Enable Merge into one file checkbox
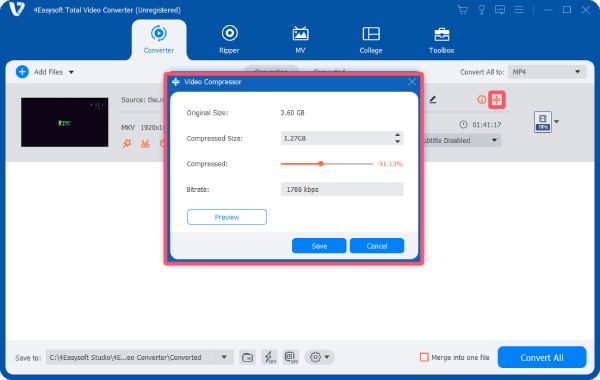Screen dimensions: 600x380 coord(424,357)
